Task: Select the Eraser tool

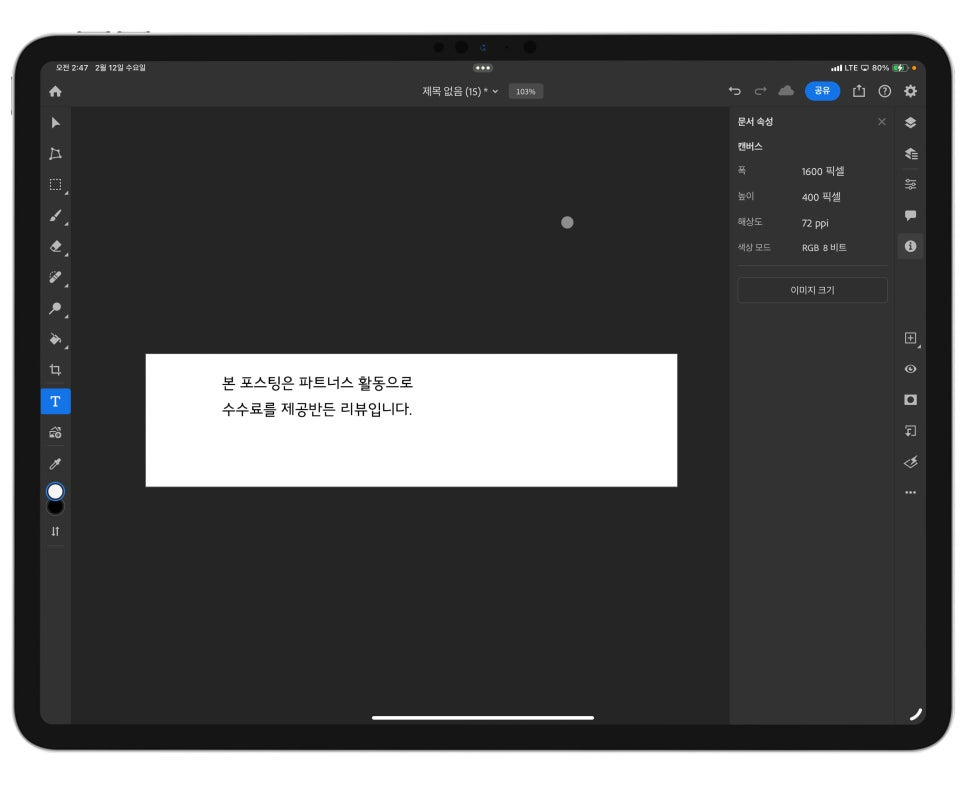Action: (55, 246)
